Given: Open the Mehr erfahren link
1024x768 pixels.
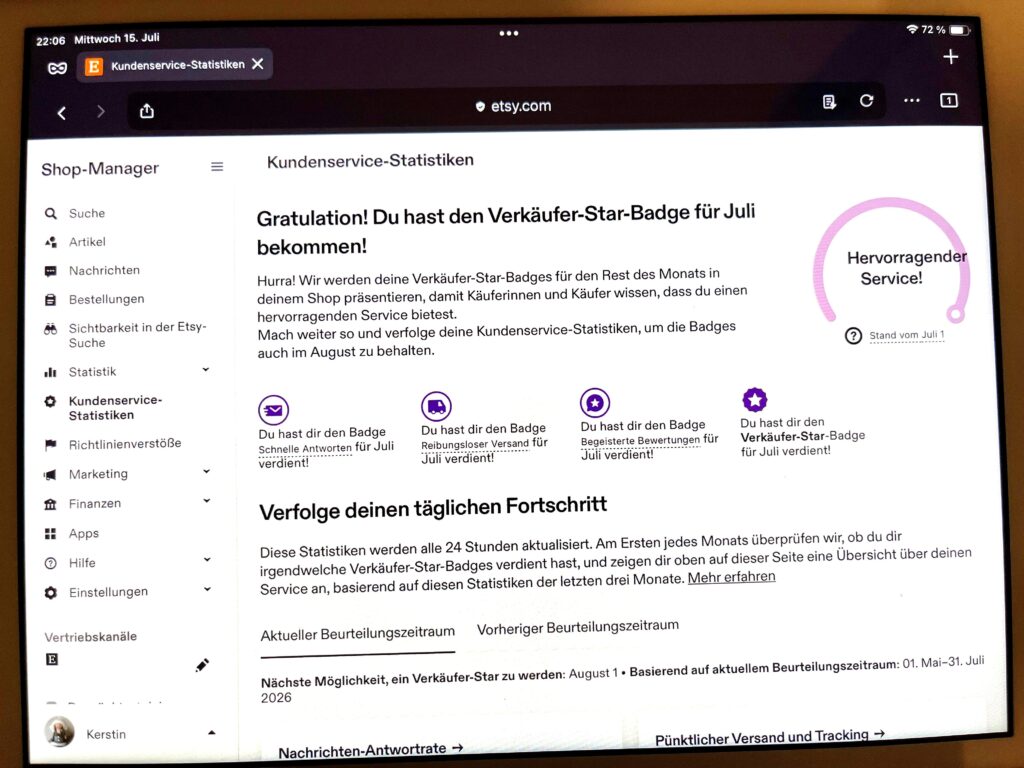Looking at the screenshot, I should click(731, 577).
